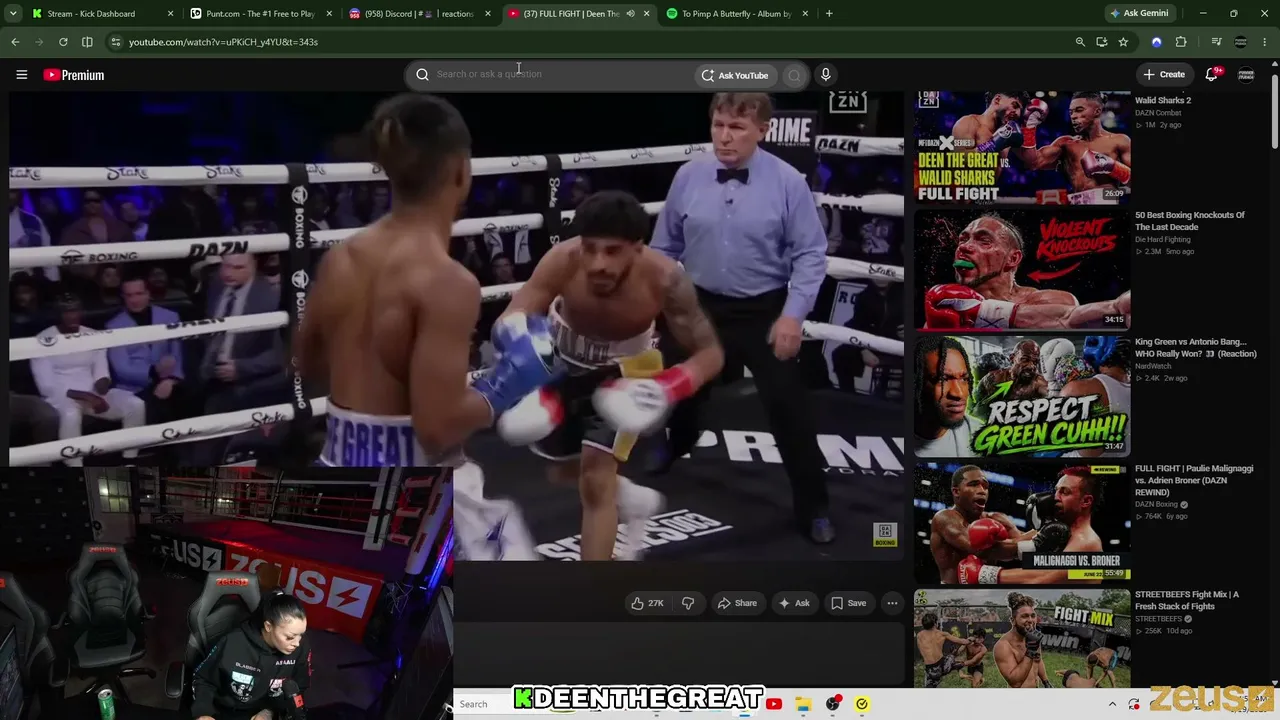Open the Respect Green Cuhh video thumbnail
Image resolution: width=1280 pixels, height=720 pixels.
coord(1022,395)
